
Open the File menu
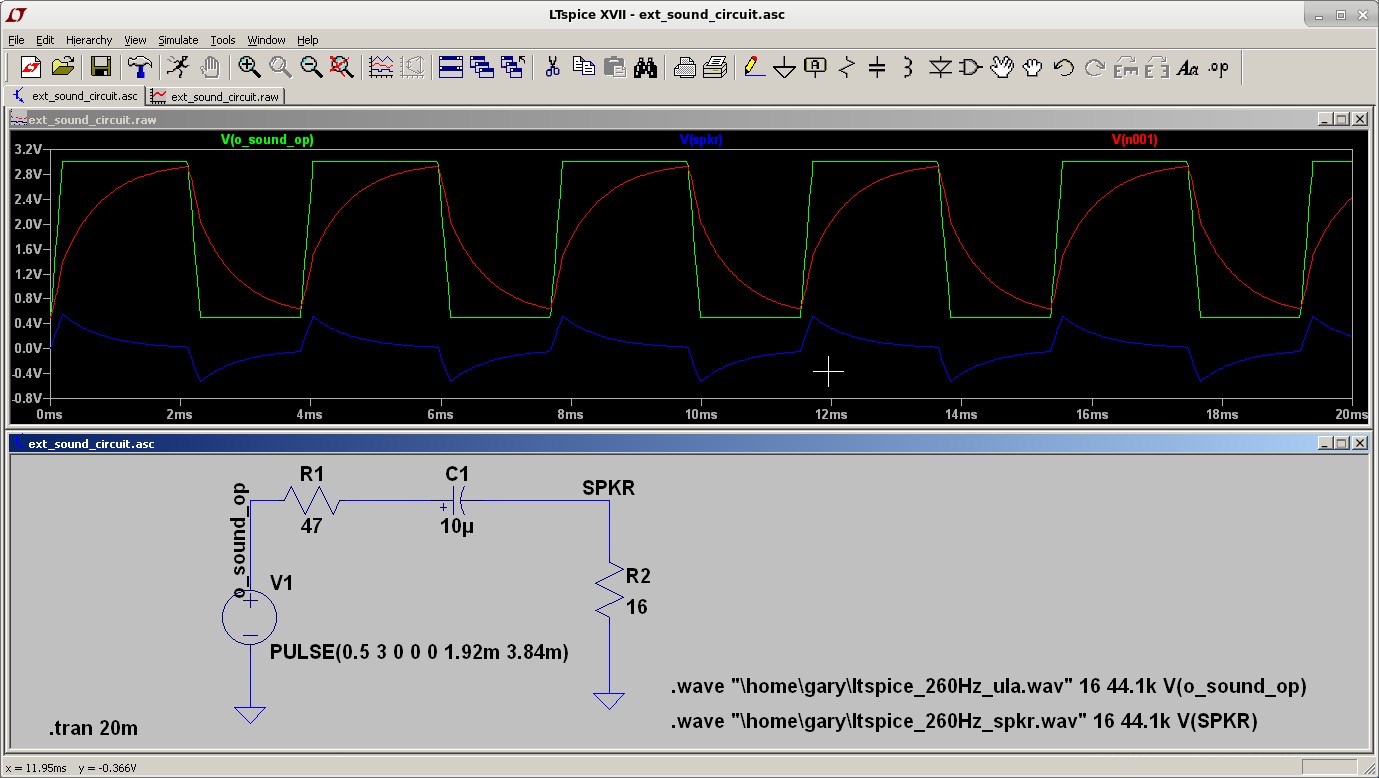pyautogui.click(x=16, y=40)
